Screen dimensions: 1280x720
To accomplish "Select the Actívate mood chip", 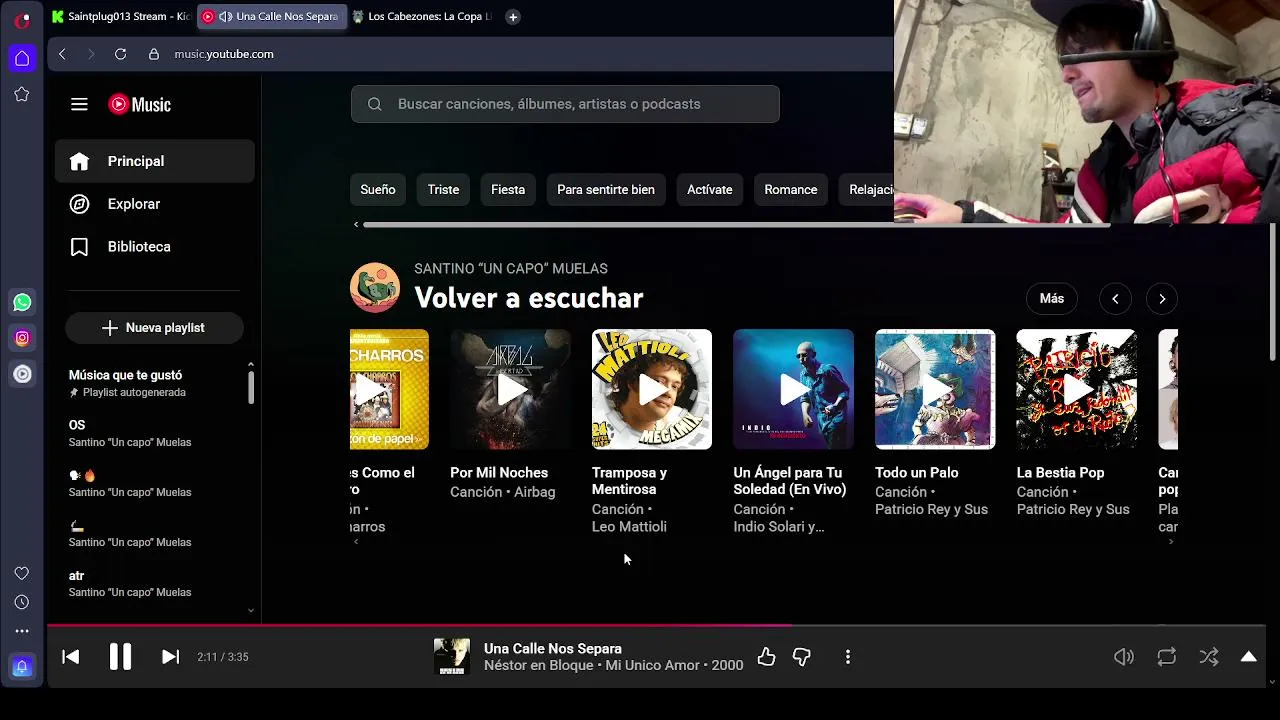I will click(710, 190).
